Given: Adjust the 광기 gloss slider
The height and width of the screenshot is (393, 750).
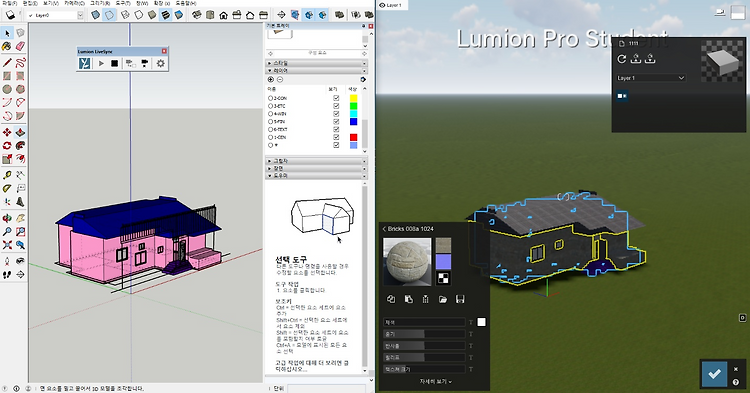Looking at the screenshot, I should click(424, 334).
